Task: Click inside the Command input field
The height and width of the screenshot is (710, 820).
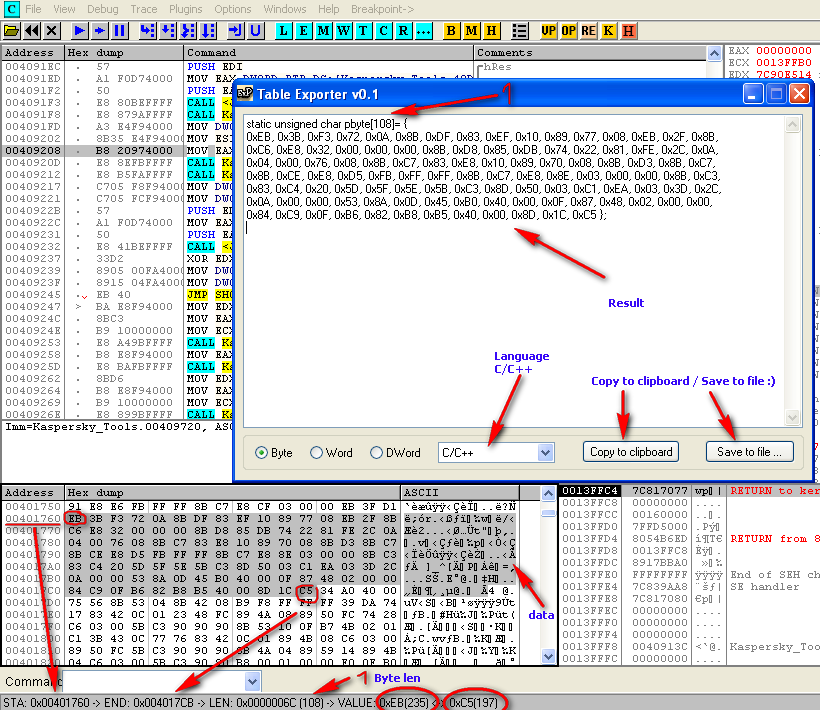Action: 153,681
